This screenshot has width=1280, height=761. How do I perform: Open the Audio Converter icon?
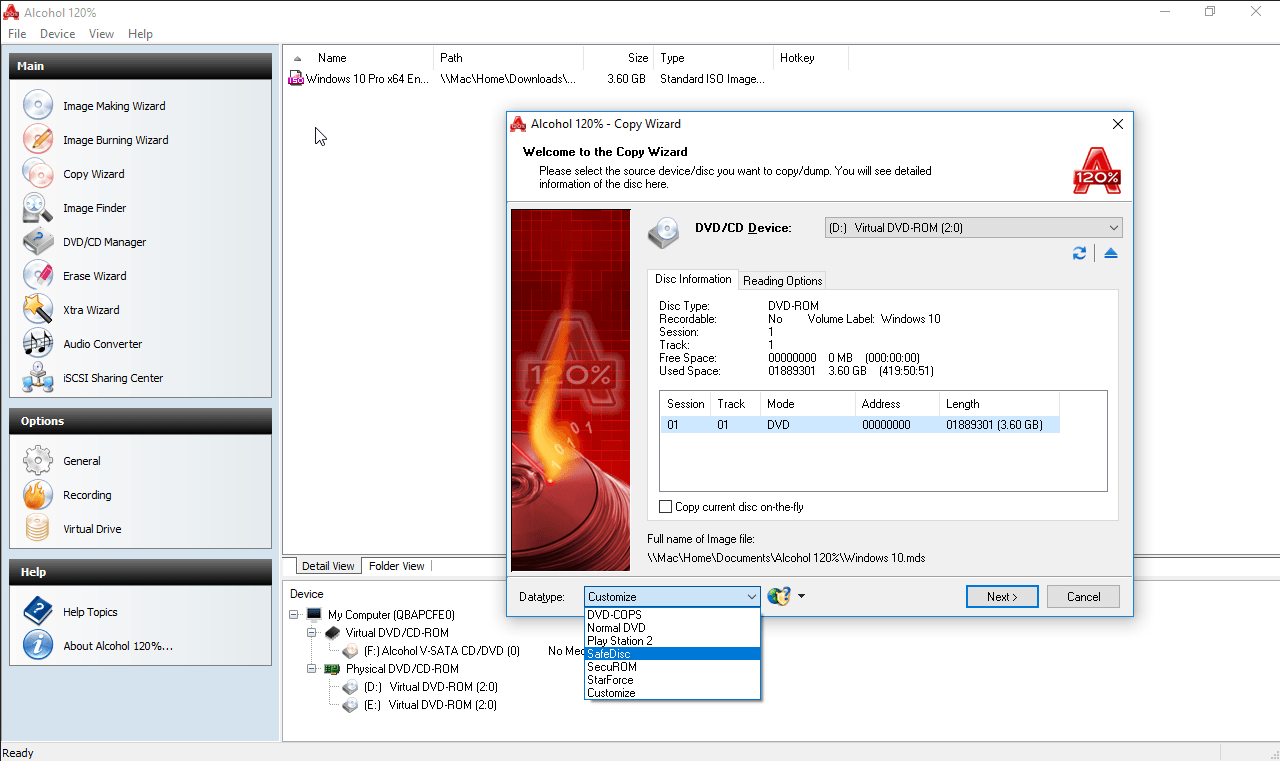tap(38, 344)
